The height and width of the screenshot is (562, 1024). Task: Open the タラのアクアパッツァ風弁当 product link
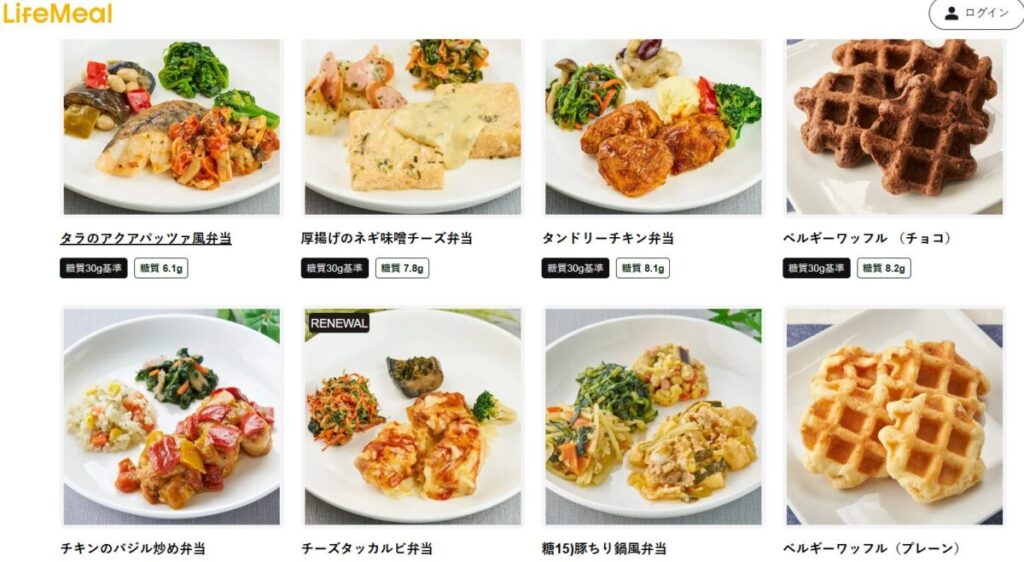click(x=146, y=238)
